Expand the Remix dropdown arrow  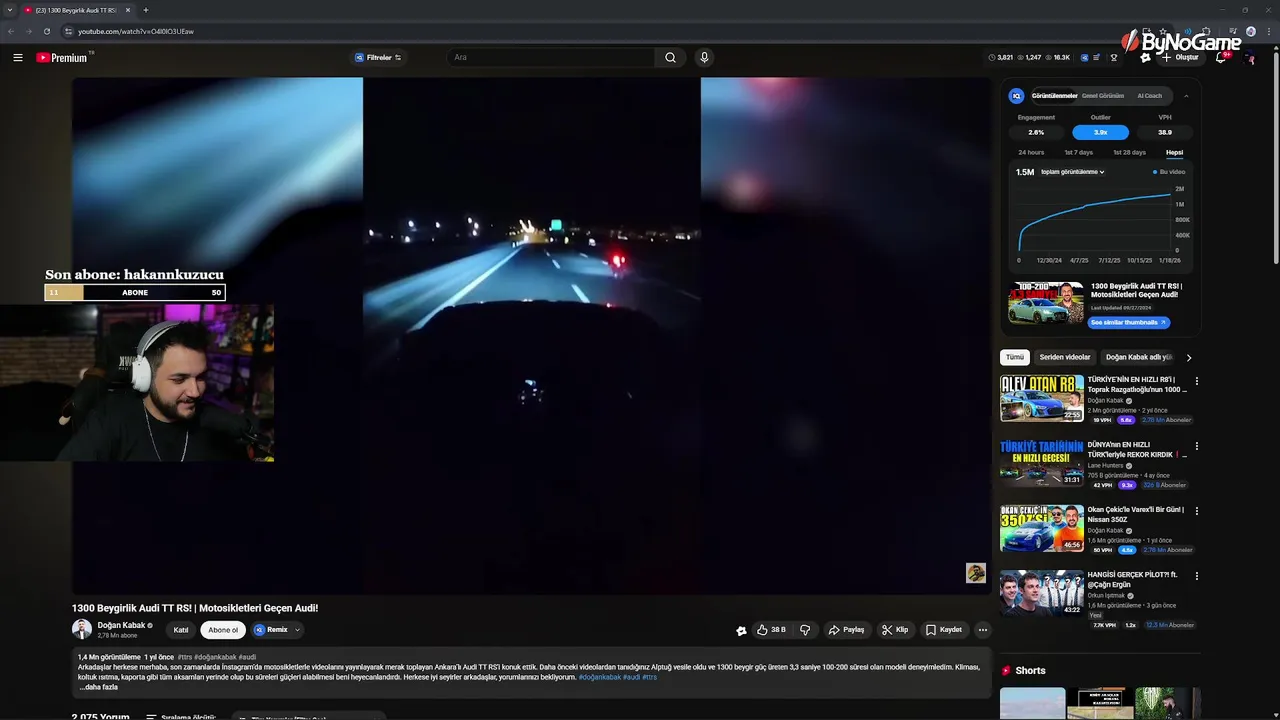pos(297,630)
